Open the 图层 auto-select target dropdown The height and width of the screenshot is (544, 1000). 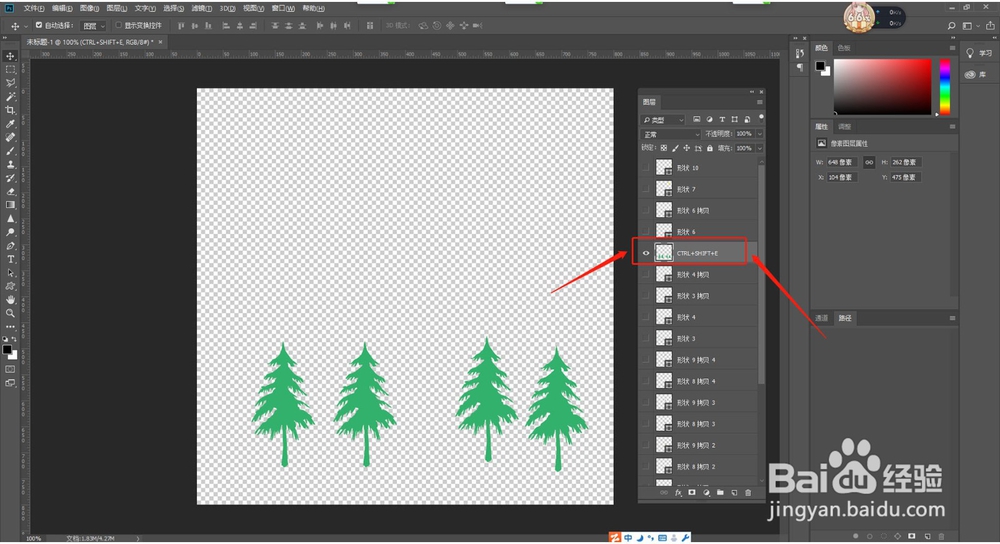point(94,26)
